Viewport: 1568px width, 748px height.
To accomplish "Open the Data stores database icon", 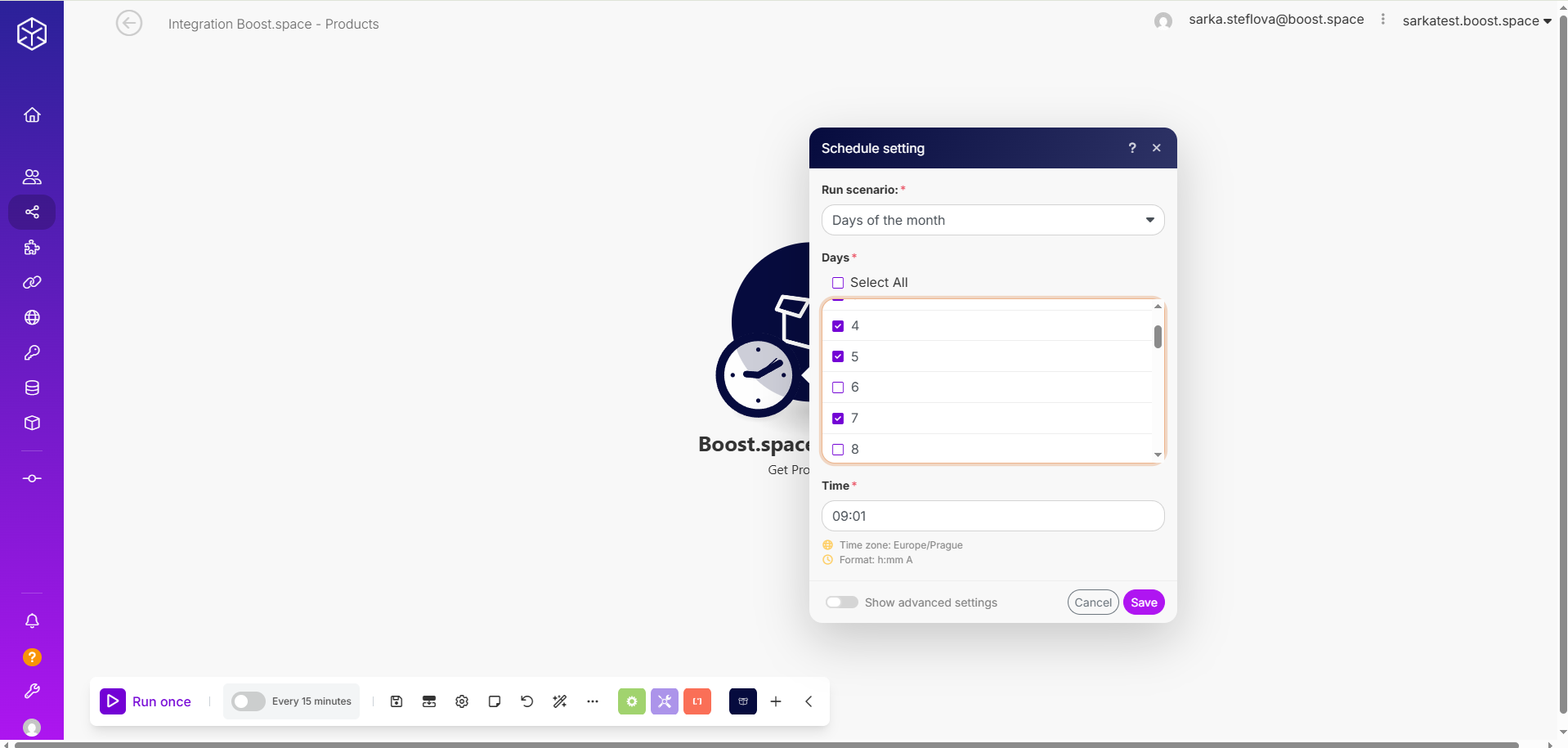I will [x=32, y=388].
